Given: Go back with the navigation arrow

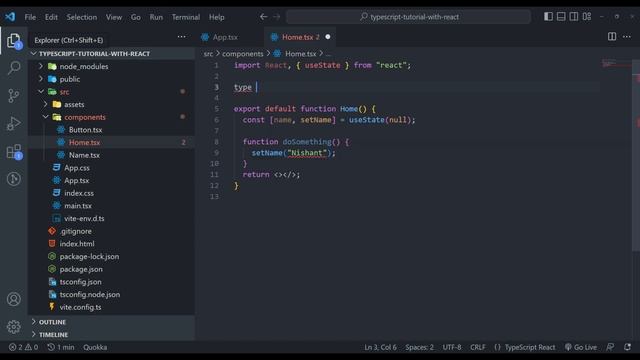Looking at the screenshot, I should point(264,17).
